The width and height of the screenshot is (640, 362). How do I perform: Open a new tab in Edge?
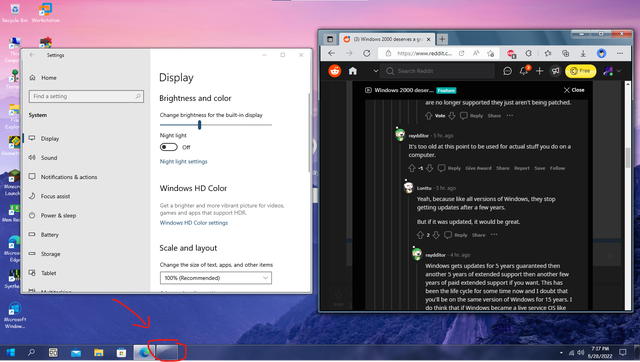(x=442, y=39)
